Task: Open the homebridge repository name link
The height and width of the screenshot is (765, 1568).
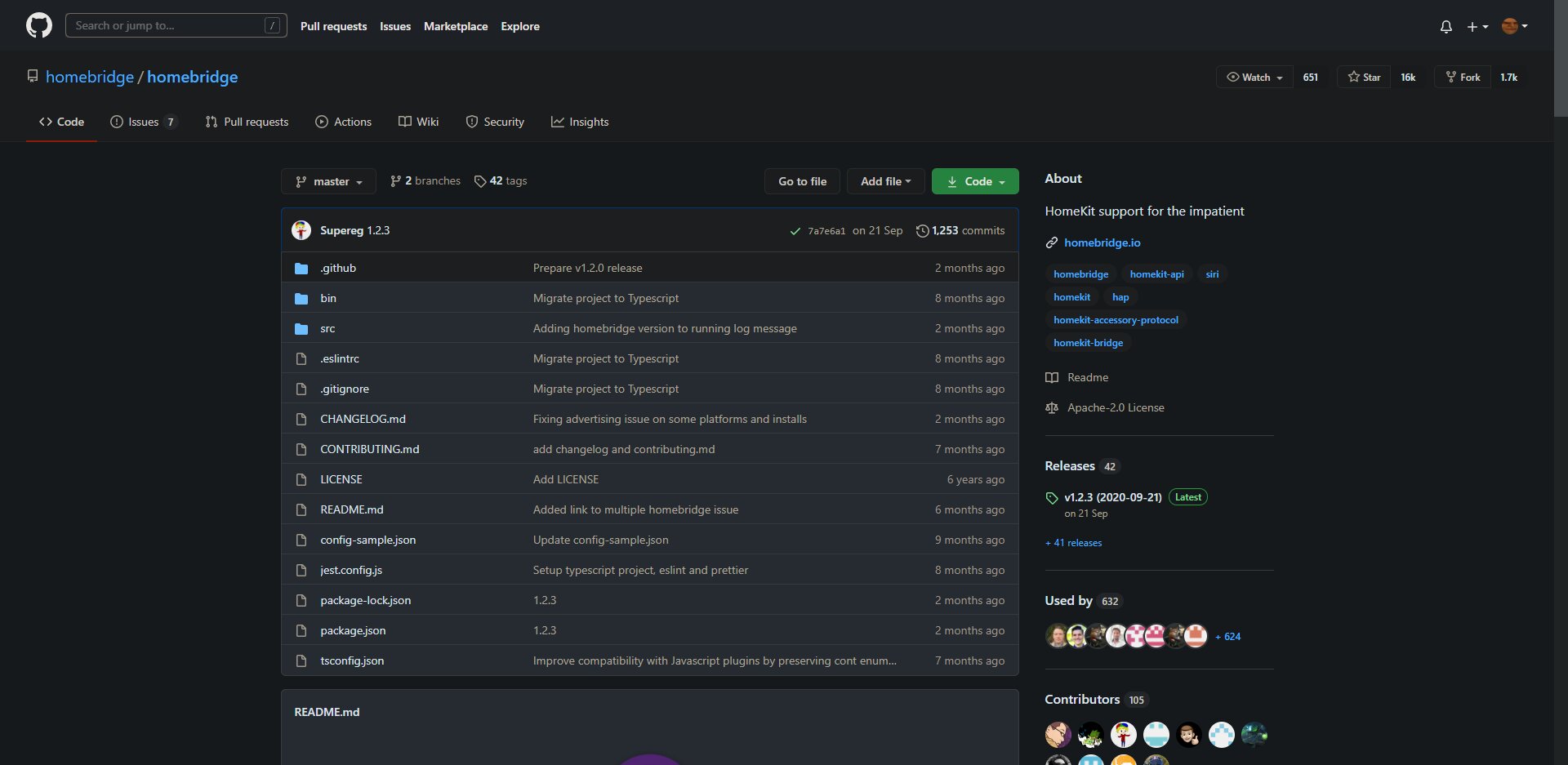Action: click(x=193, y=77)
